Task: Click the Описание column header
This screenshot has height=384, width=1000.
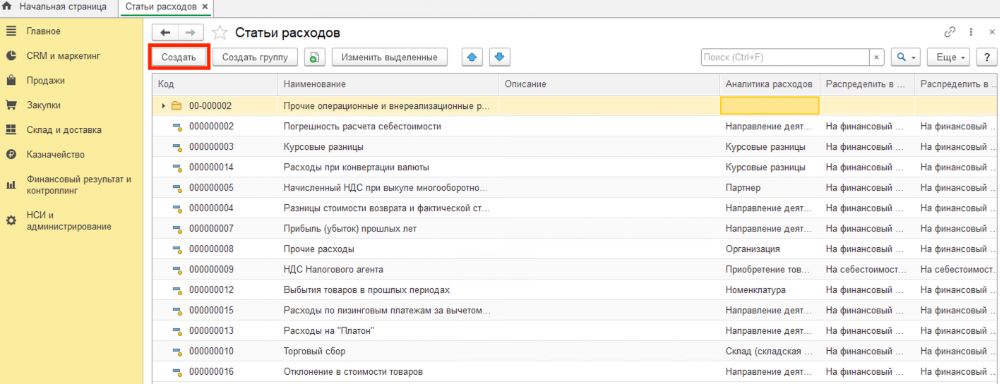Action: coord(609,84)
